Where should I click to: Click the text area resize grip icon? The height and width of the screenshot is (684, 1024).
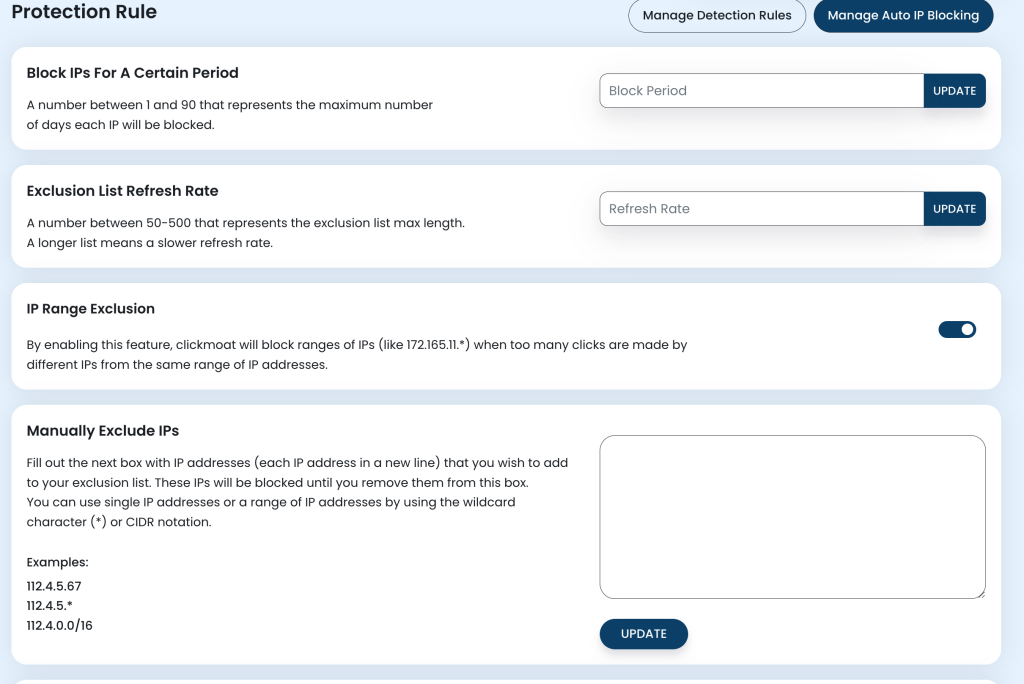(x=981, y=594)
